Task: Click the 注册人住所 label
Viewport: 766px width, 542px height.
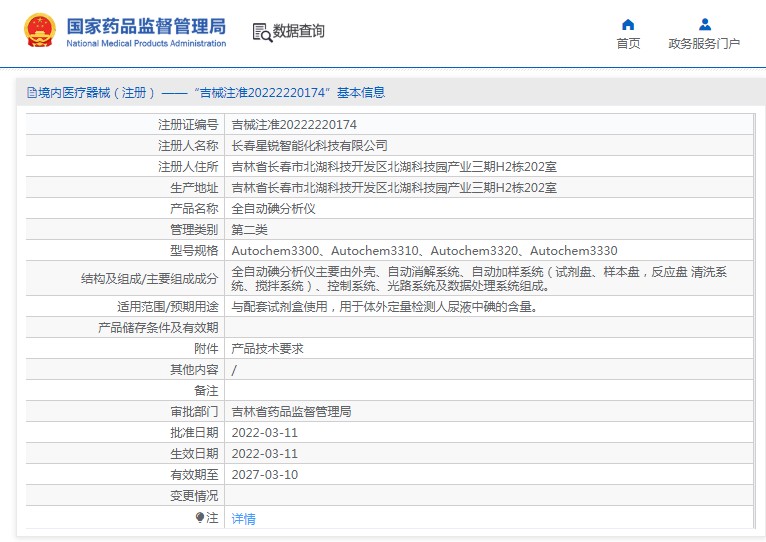Action: pyautogui.click(x=188, y=167)
